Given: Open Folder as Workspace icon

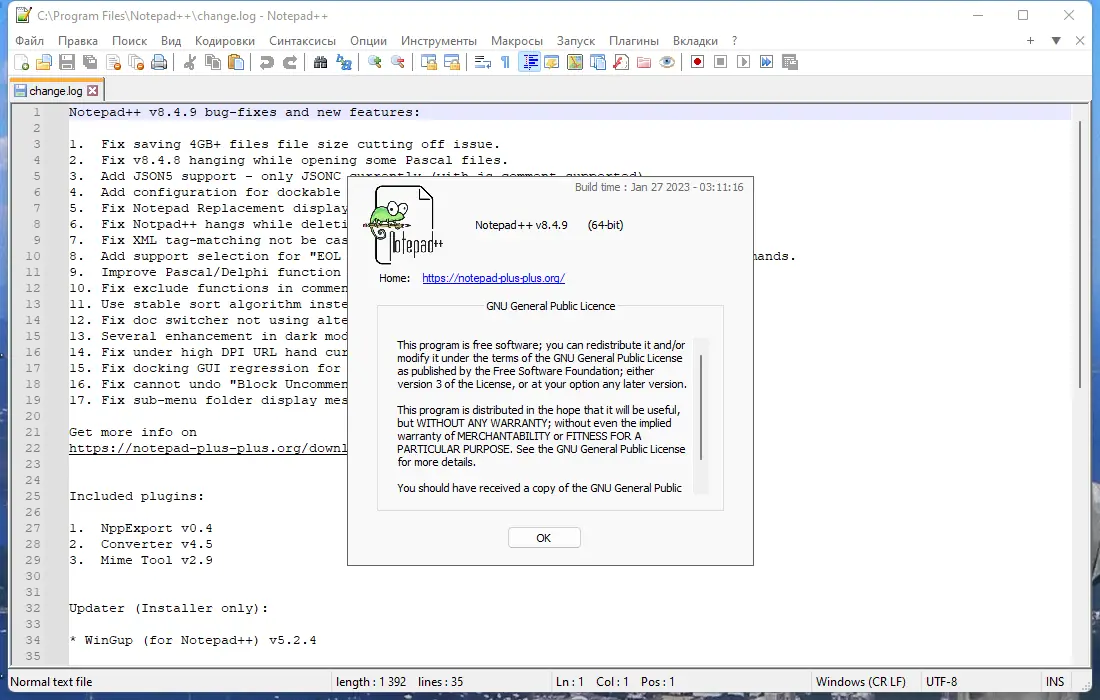Looking at the screenshot, I should pyautogui.click(x=644, y=62).
